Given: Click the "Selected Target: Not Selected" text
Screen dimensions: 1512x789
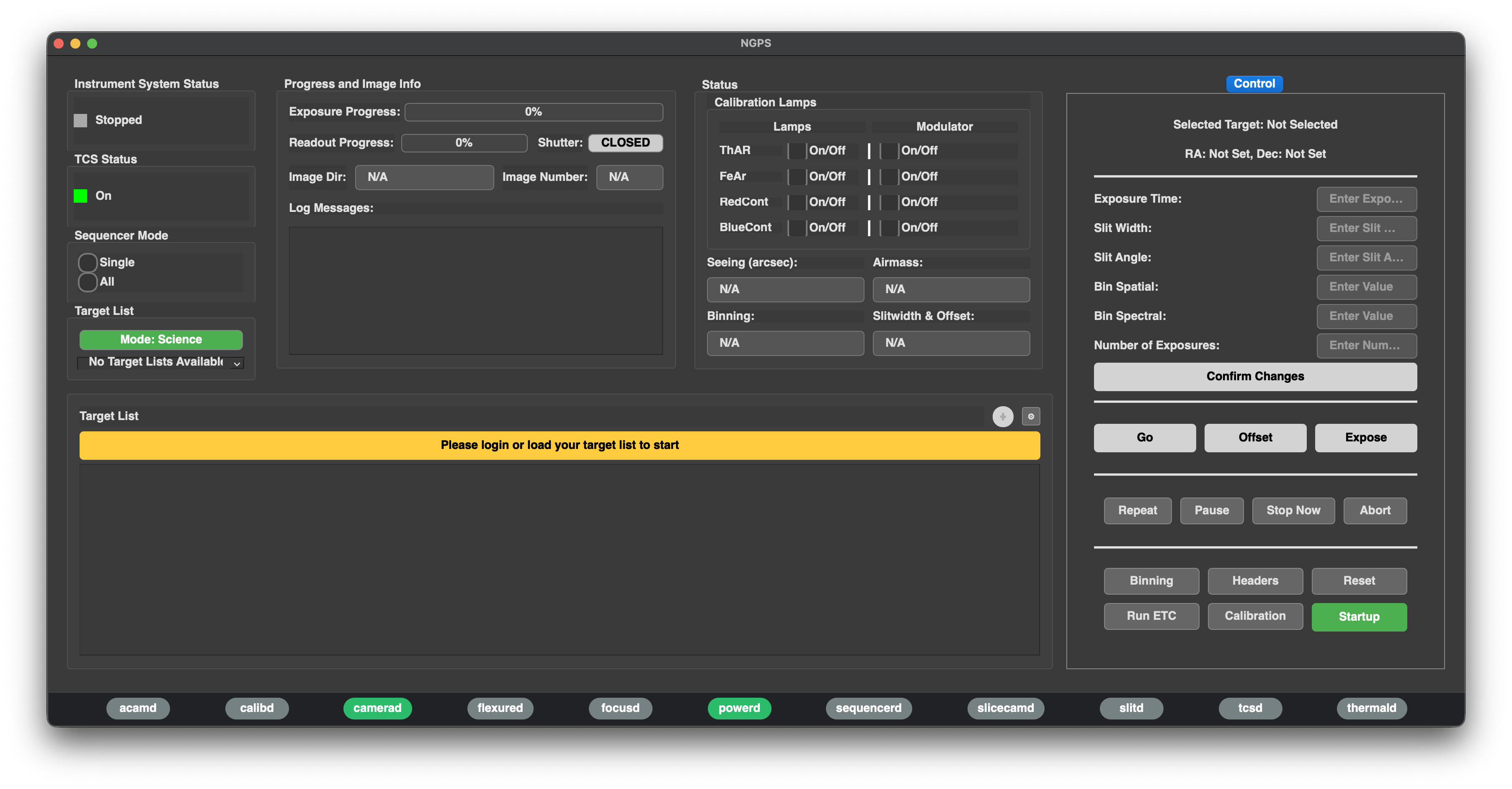Looking at the screenshot, I should tap(1255, 124).
